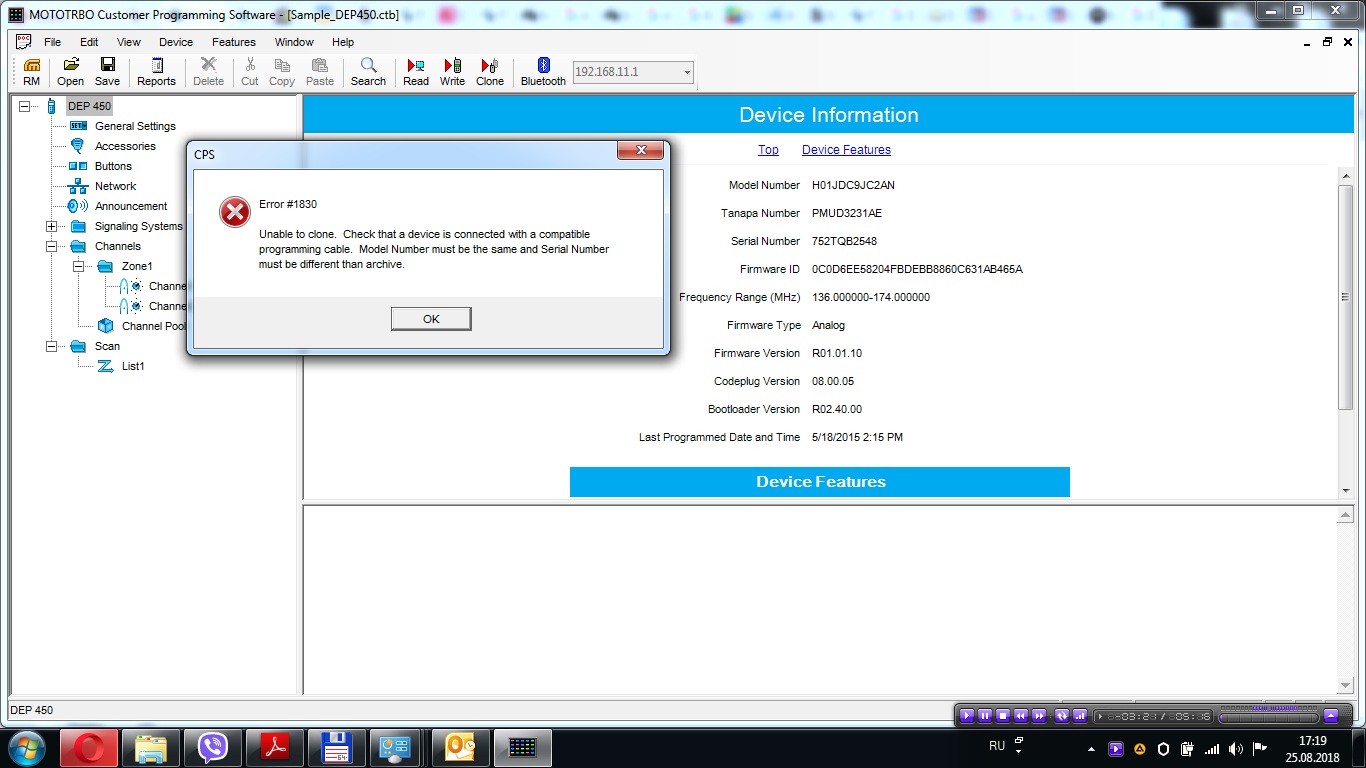This screenshot has height=768, width=1366.
Task: Select DEP 450 root device item
Action: pyautogui.click(x=89, y=106)
